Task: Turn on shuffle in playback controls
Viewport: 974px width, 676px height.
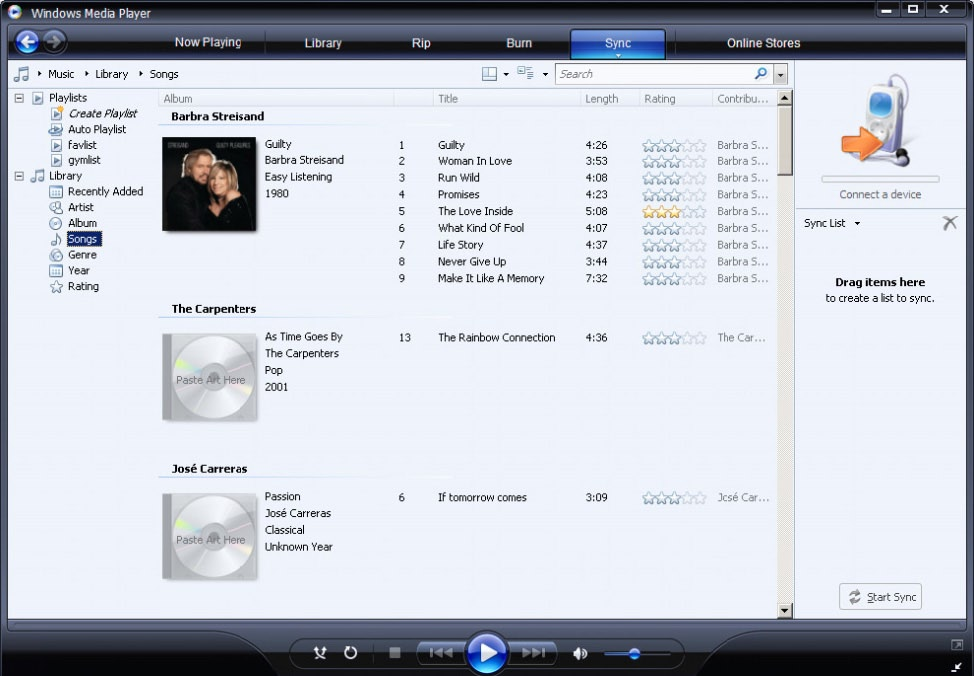Action: [320, 652]
